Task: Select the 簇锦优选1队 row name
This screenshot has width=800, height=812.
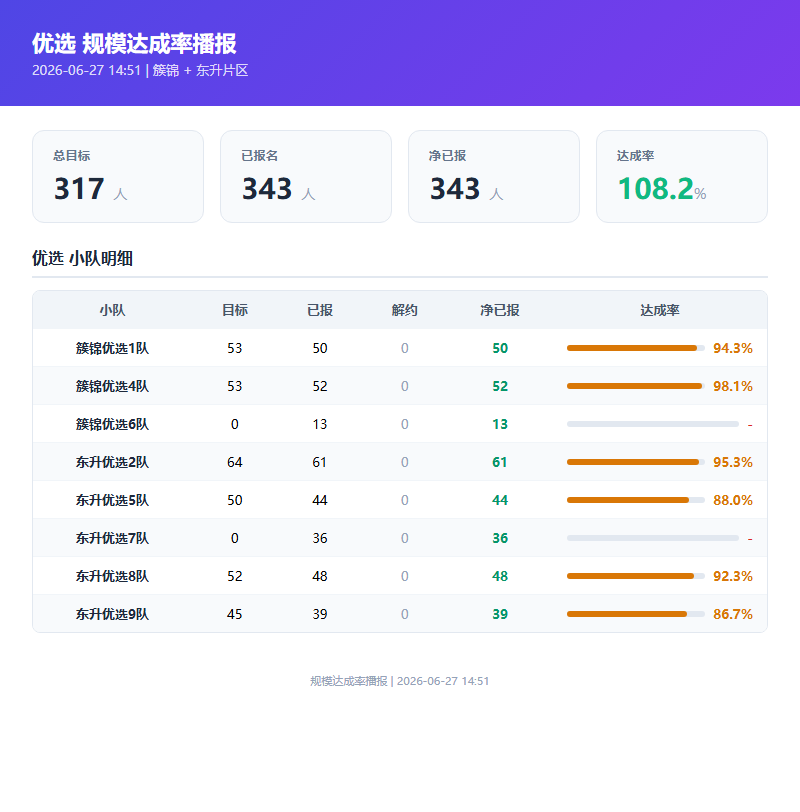Action: click(112, 348)
